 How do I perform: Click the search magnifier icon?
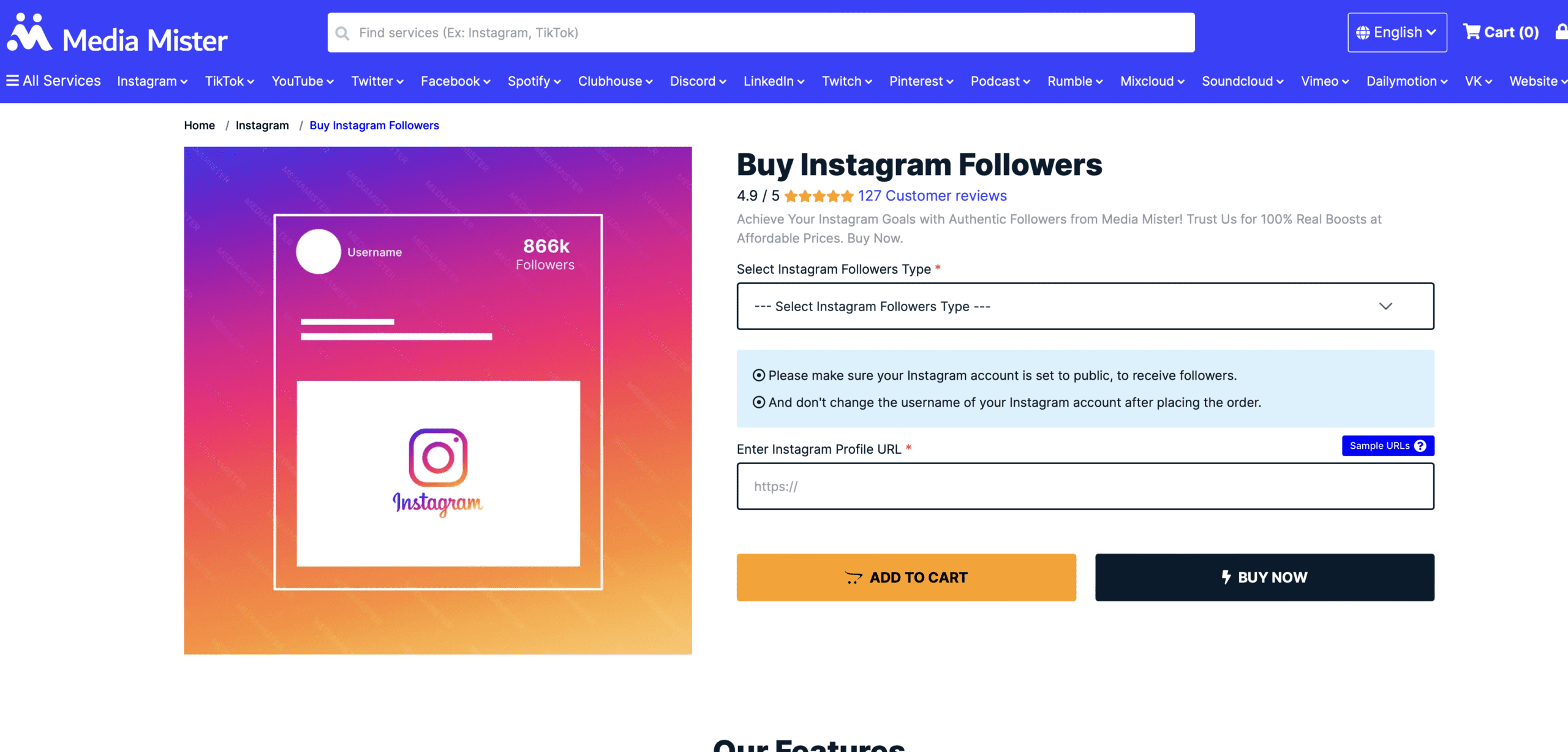coord(343,32)
